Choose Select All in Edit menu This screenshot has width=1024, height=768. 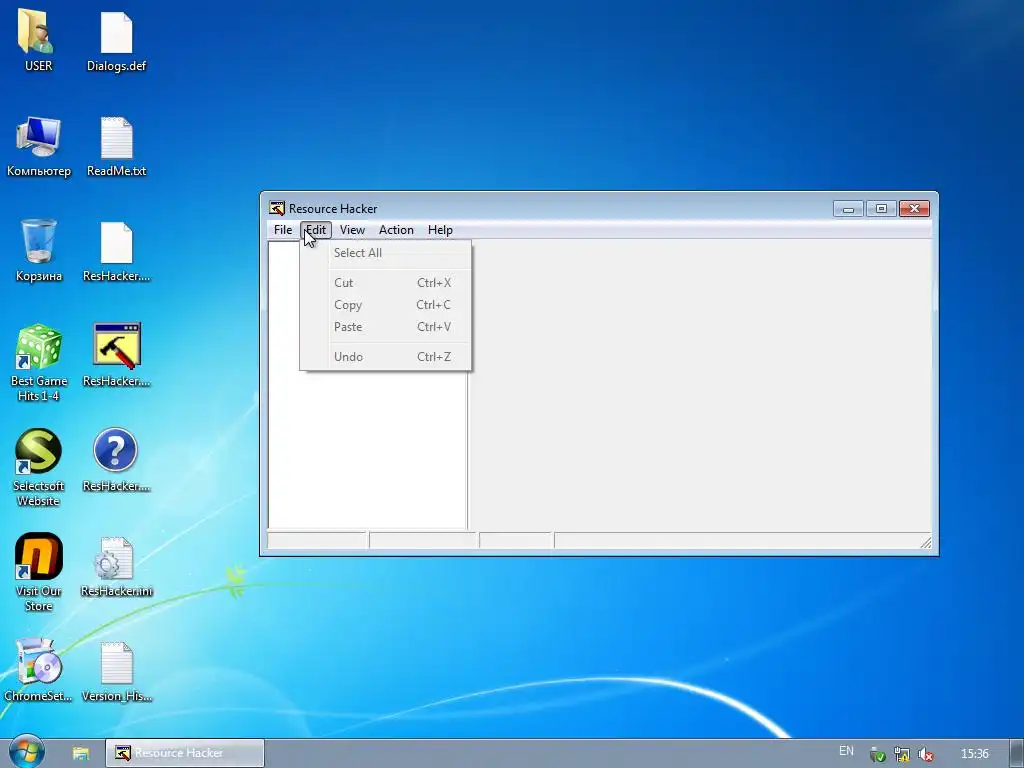coord(386,253)
